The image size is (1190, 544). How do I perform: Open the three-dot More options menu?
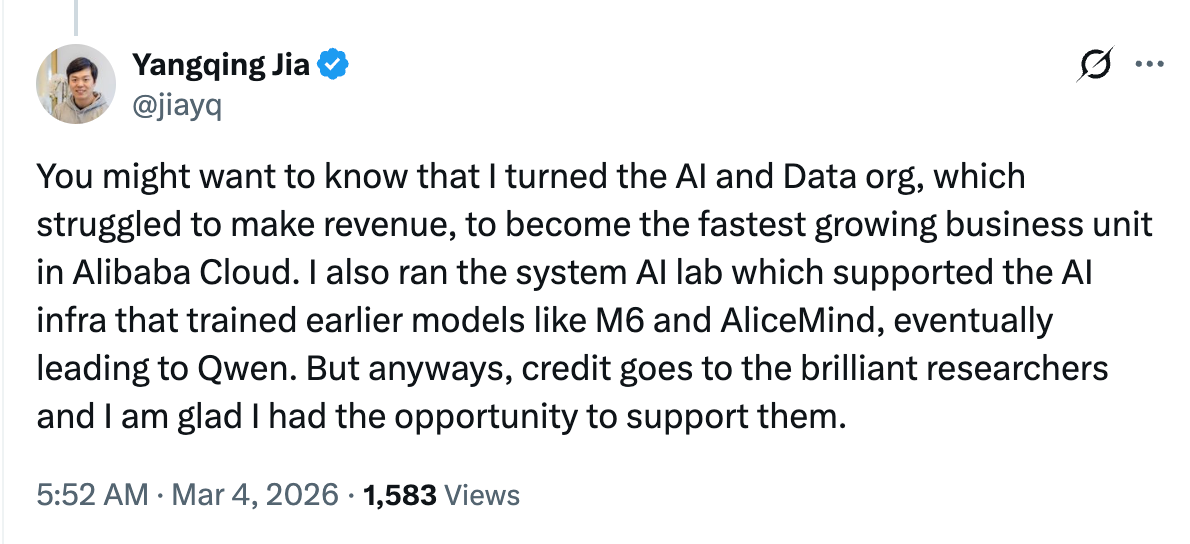(x=1146, y=64)
